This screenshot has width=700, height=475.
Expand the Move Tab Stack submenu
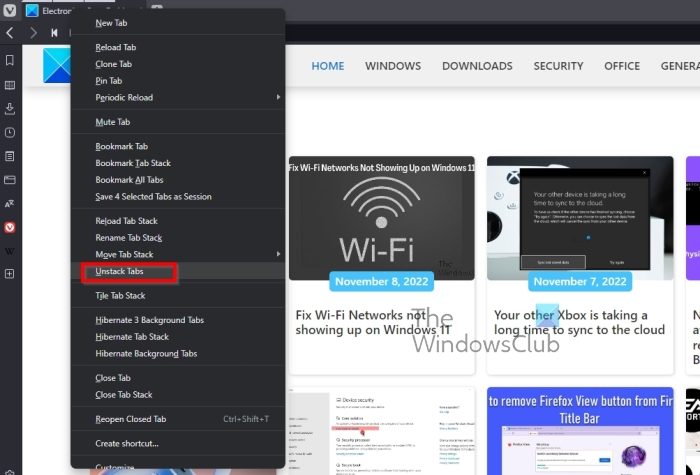pyautogui.click(x=178, y=254)
